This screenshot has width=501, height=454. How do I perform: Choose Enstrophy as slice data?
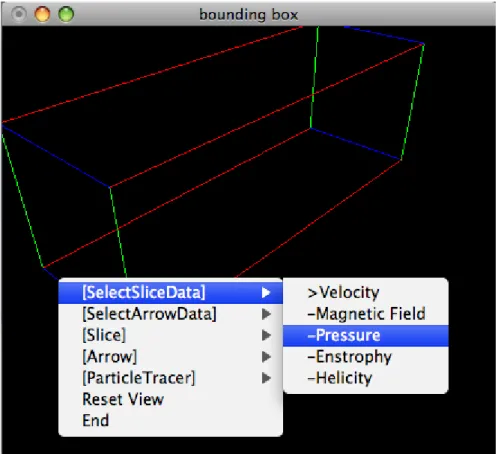[366, 356]
